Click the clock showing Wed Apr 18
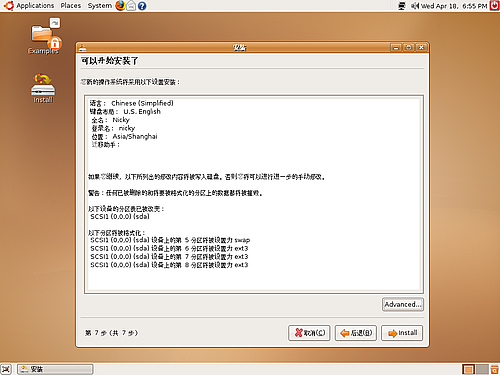Image resolution: width=500 pixels, height=375 pixels. coord(454,6)
